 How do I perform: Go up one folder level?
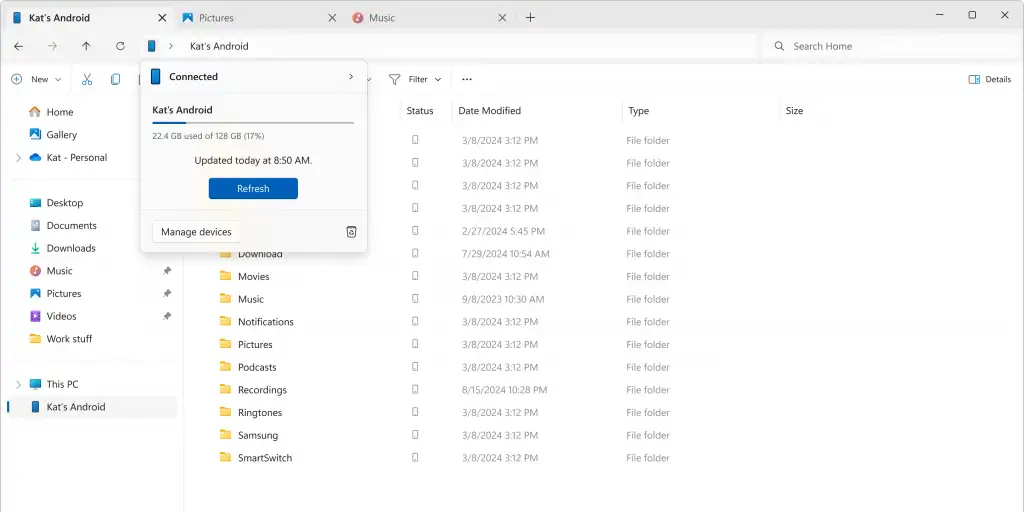pyautogui.click(x=86, y=46)
